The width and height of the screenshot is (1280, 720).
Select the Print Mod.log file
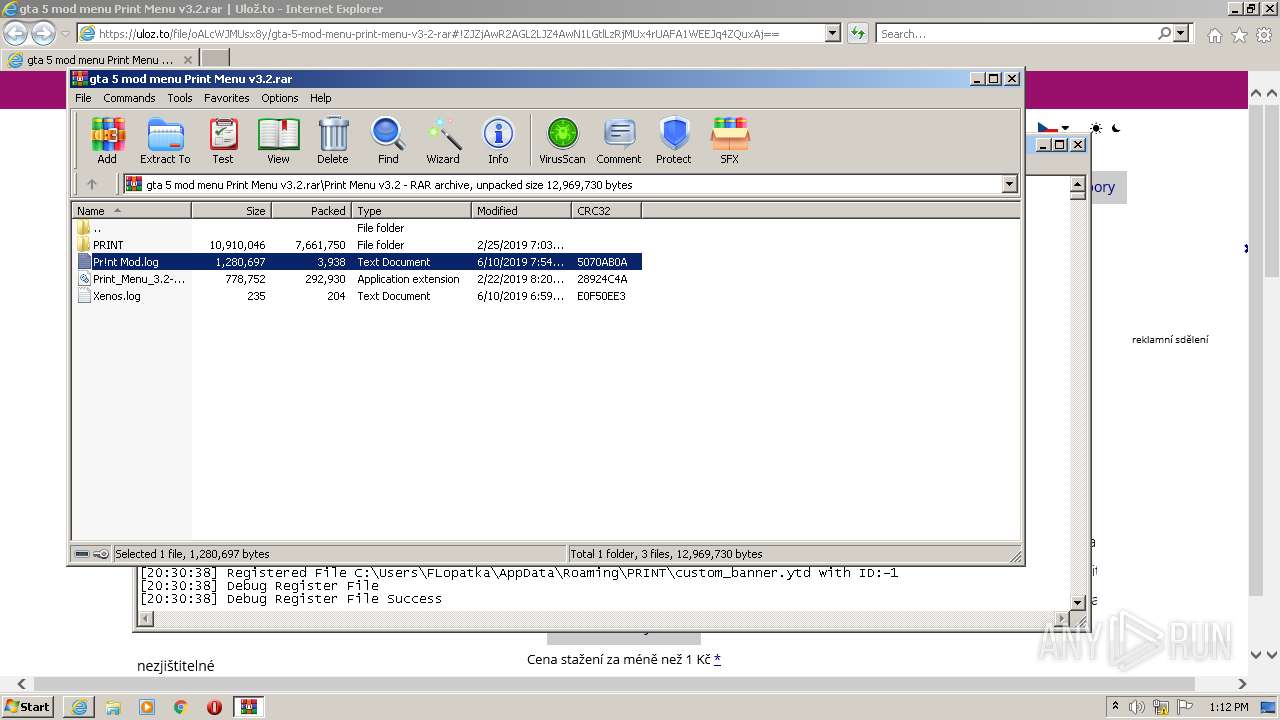pos(356,262)
